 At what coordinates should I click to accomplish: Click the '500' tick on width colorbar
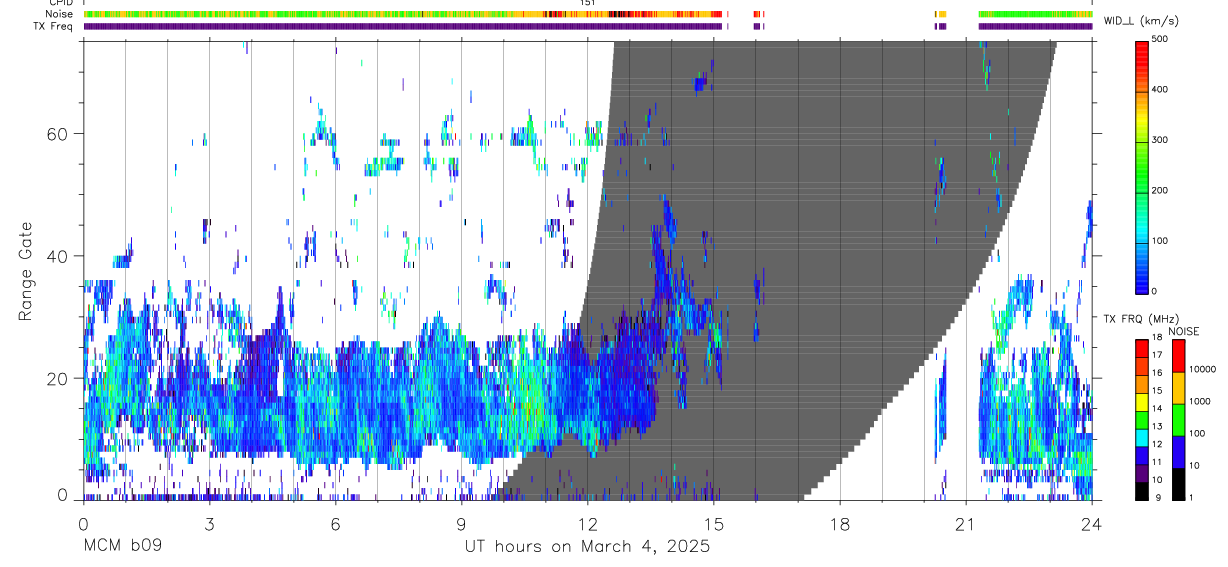[x=1160, y=40]
